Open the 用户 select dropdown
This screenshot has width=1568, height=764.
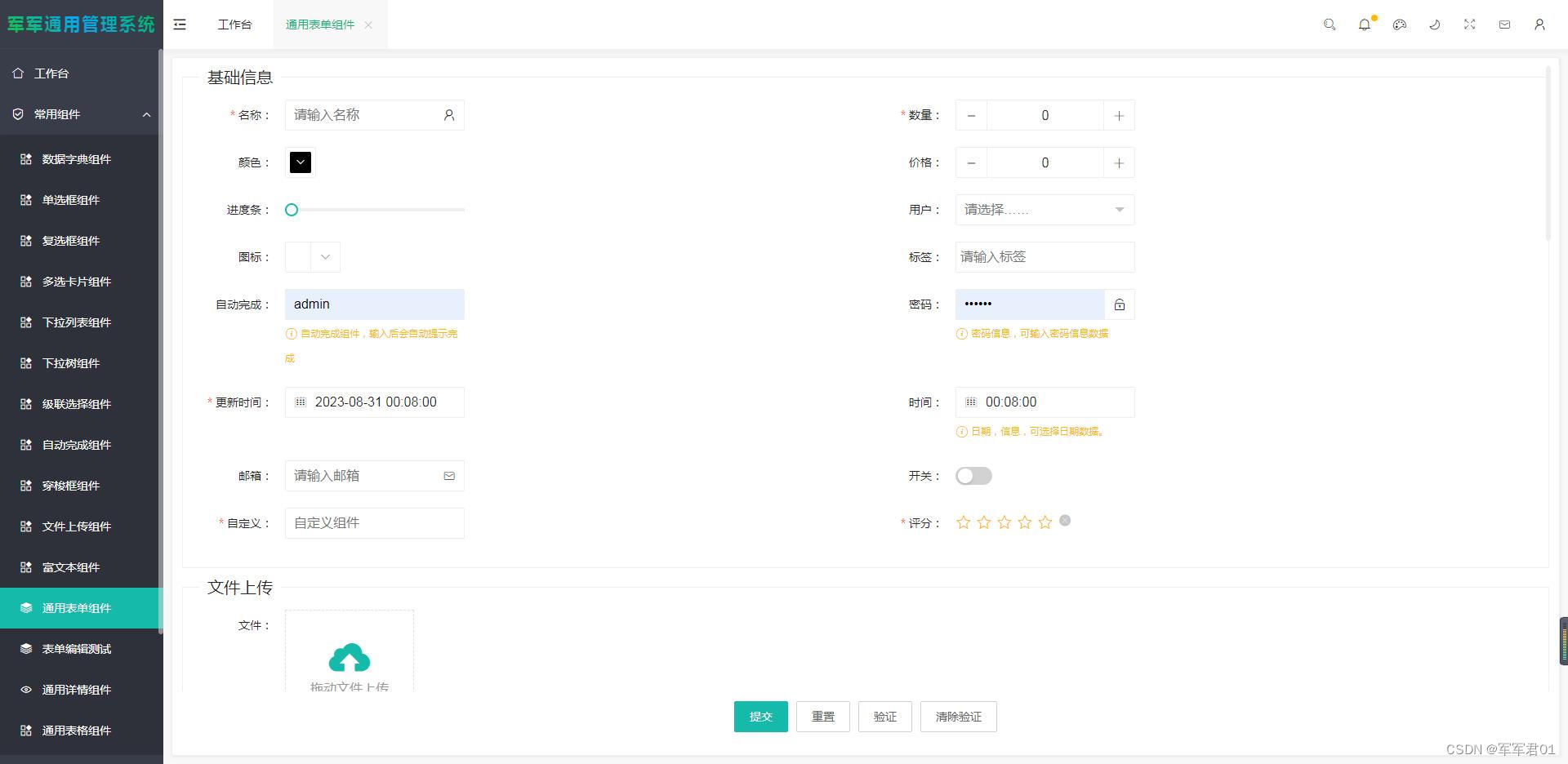tap(1045, 210)
